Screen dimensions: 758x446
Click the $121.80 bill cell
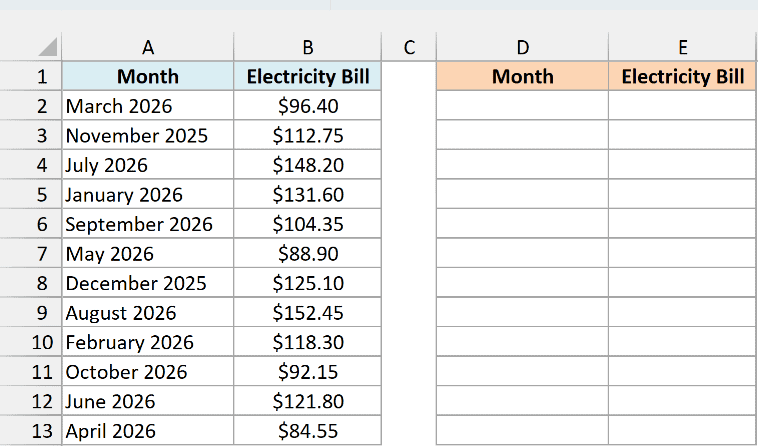(307, 401)
